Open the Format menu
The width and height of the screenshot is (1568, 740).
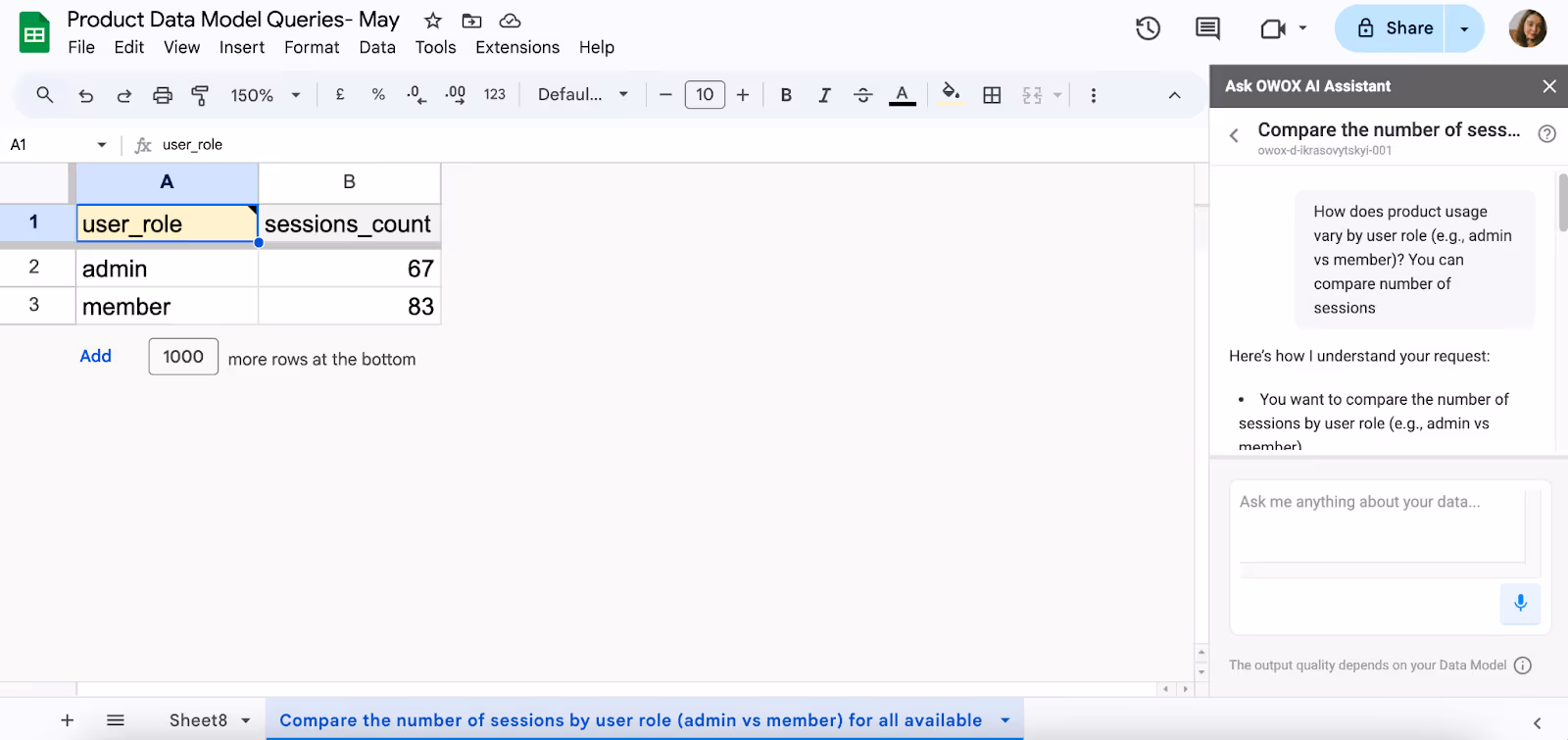point(312,47)
